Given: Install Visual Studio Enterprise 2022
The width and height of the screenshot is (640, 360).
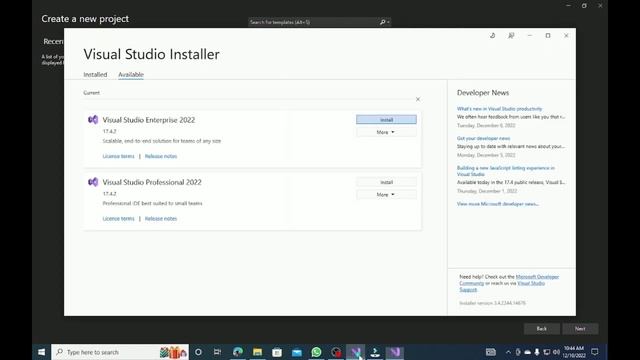Looking at the screenshot, I should point(386,120).
